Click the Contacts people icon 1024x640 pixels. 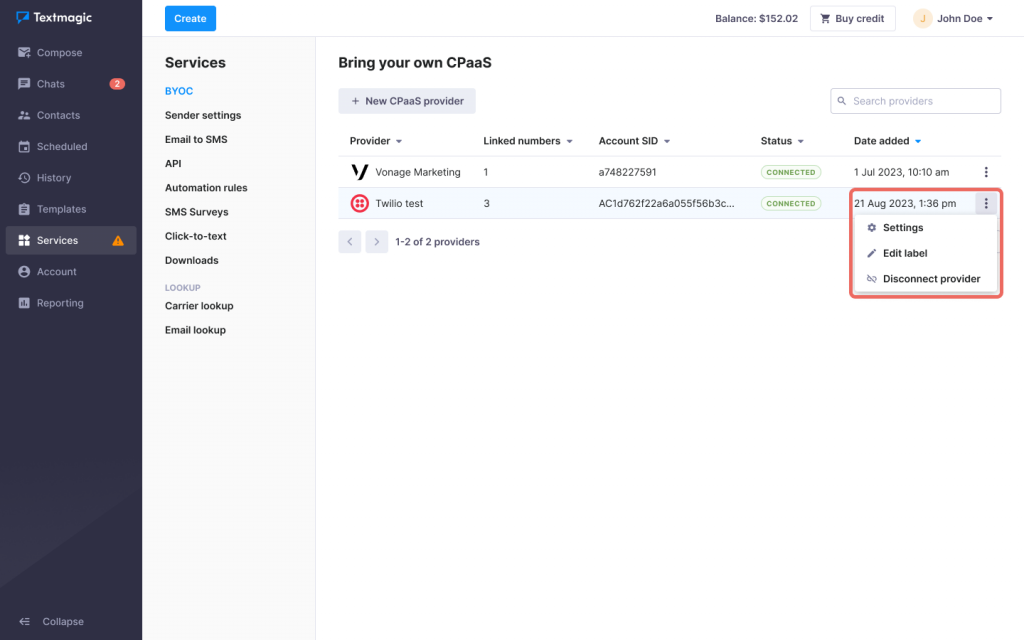tap(24, 115)
